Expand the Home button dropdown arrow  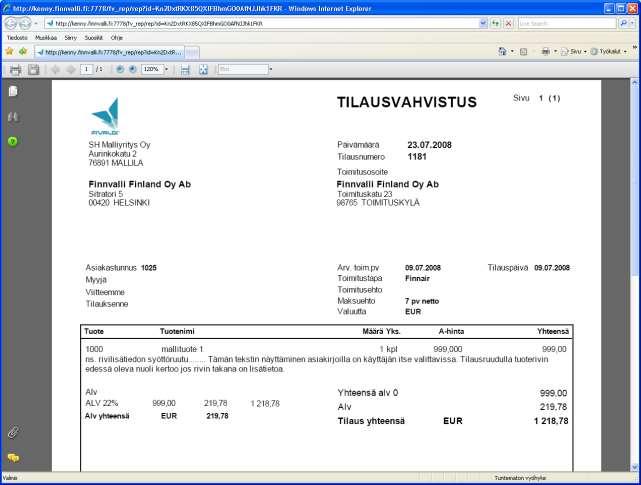coord(512,52)
